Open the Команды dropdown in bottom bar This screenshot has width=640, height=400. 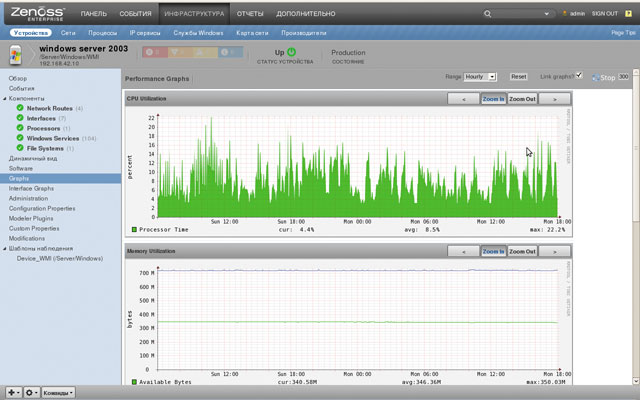pyautogui.click(x=58, y=393)
